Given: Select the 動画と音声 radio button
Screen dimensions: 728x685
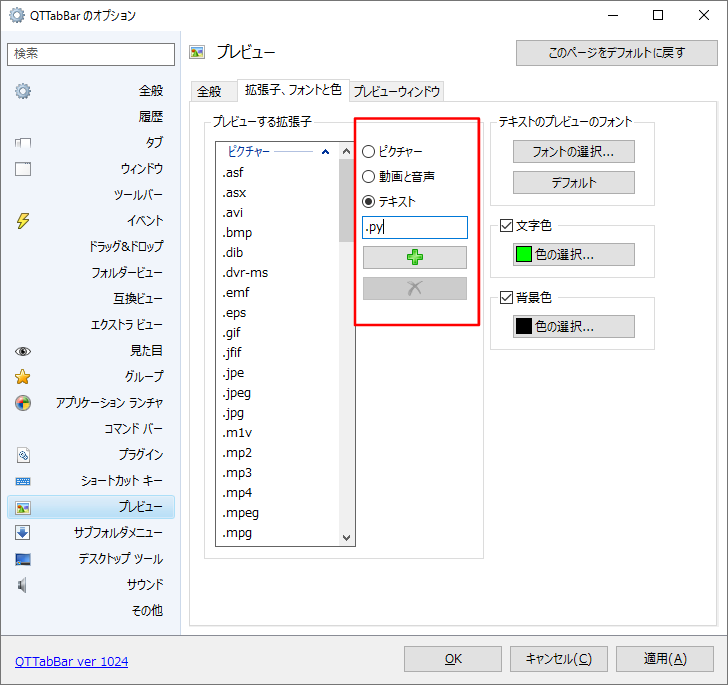Looking at the screenshot, I should (x=368, y=176).
